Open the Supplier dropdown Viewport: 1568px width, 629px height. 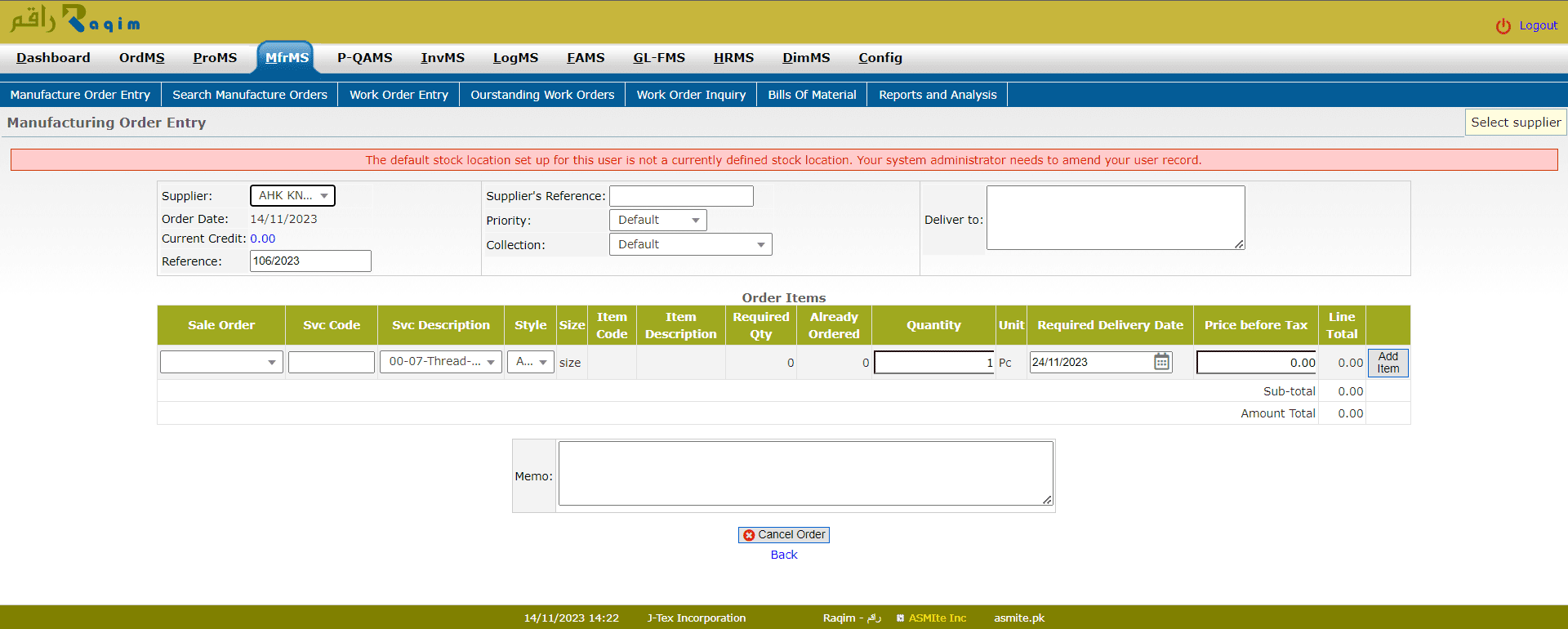click(292, 196)
